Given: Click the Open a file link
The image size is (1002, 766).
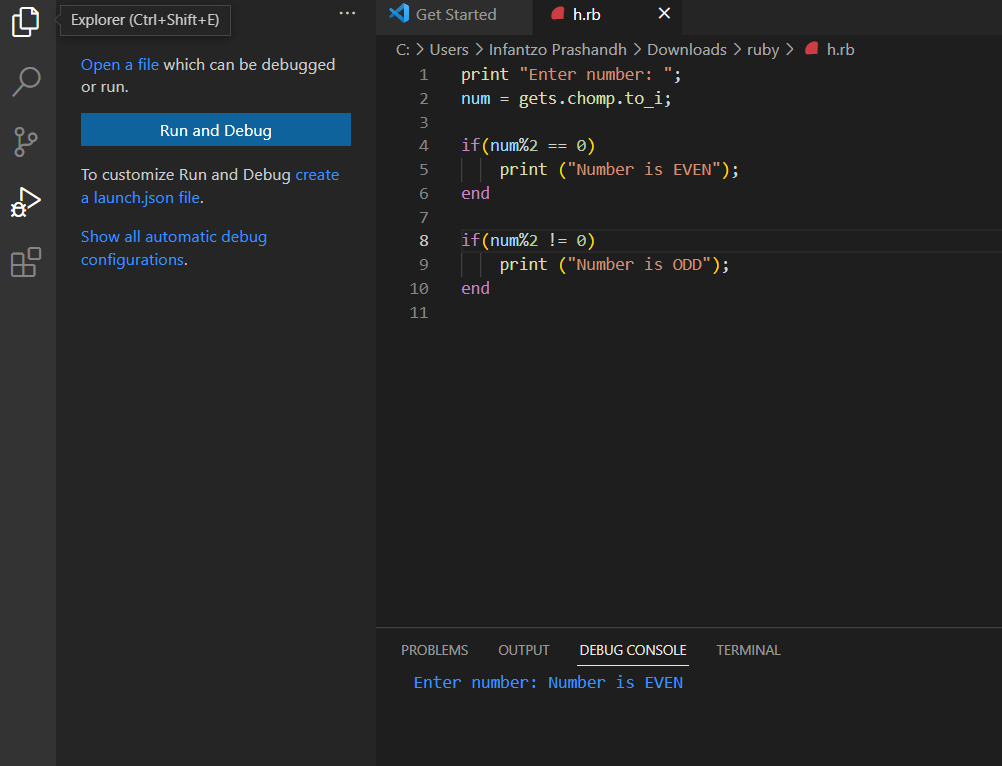Looking at the screenshot, I should [119, 64].
